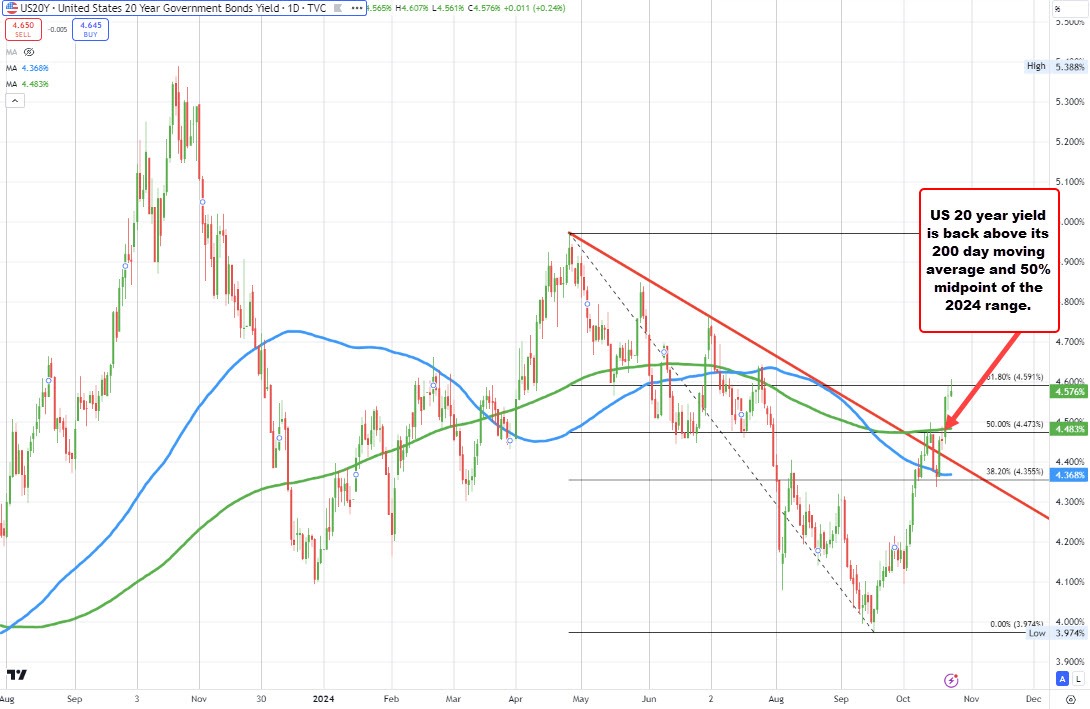Click the 5.300% price axis tick
This screenshot has width=1090, height=709.
pos(1071,101)
